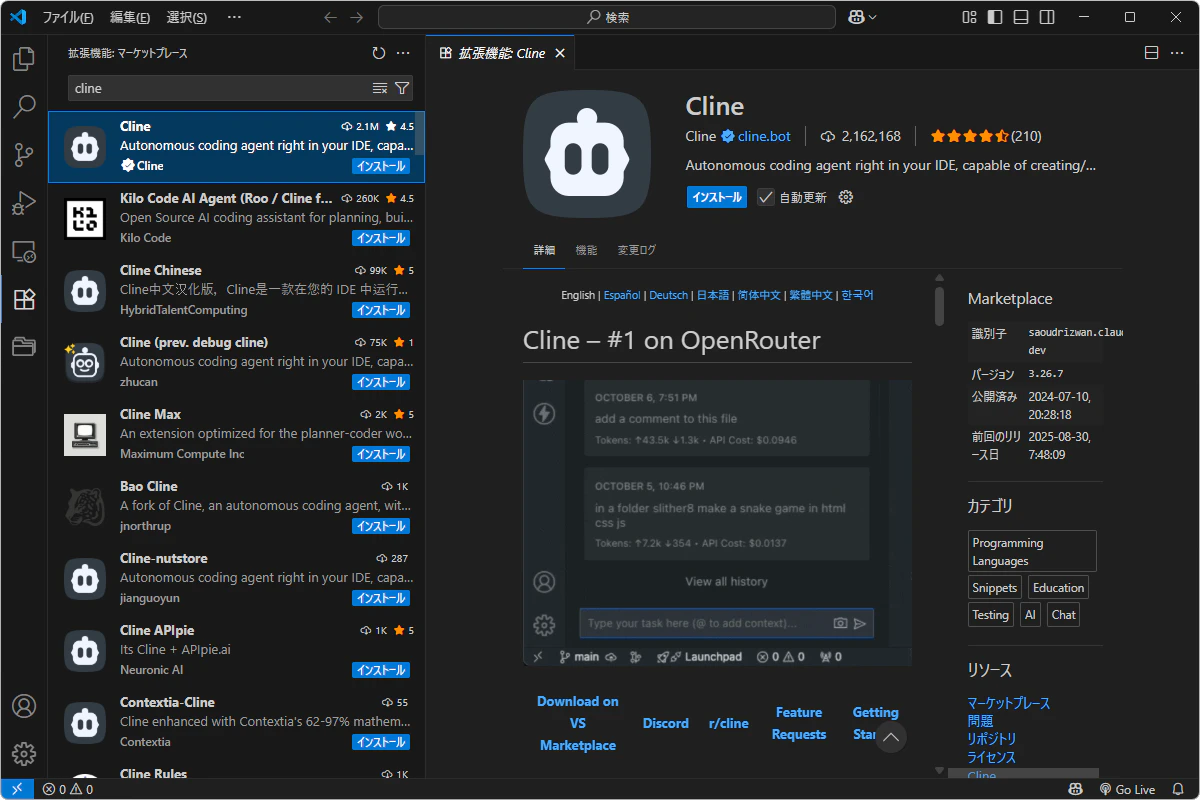Click the star rating for Cline
The height and width of the screenshot is (800, 1200).
[985, 136]
